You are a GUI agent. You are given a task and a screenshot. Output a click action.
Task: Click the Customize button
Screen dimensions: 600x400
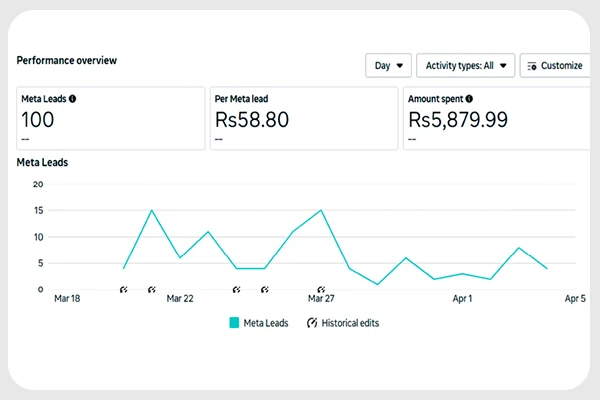point(555,65)
